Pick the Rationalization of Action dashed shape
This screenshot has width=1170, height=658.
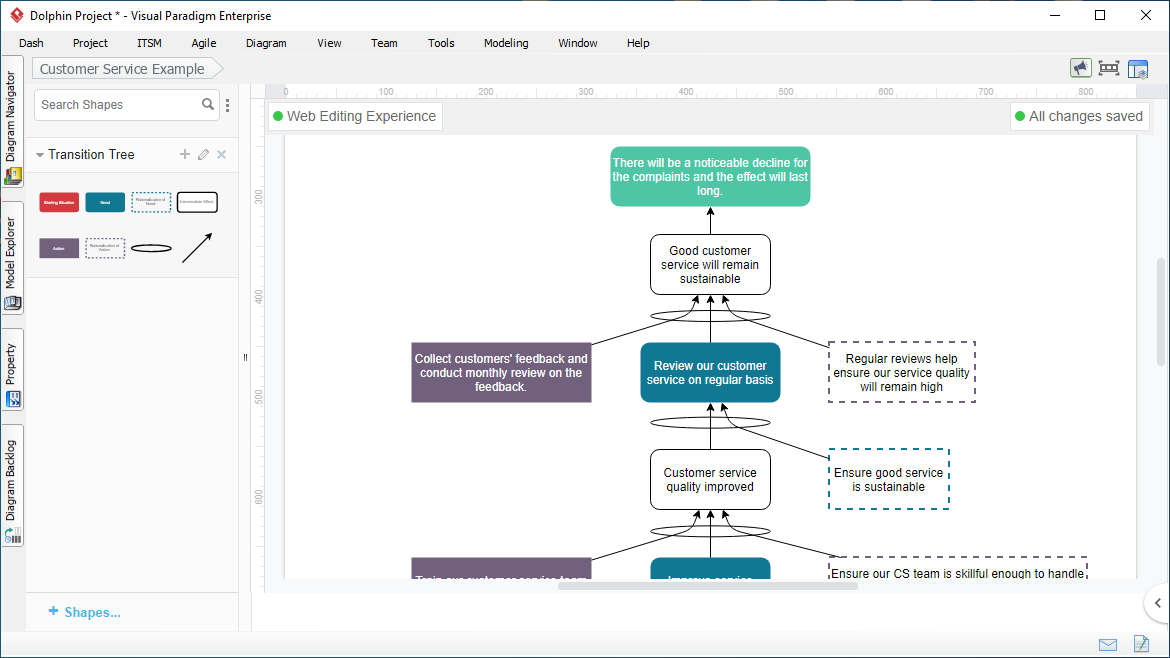[x=105, y=248]
